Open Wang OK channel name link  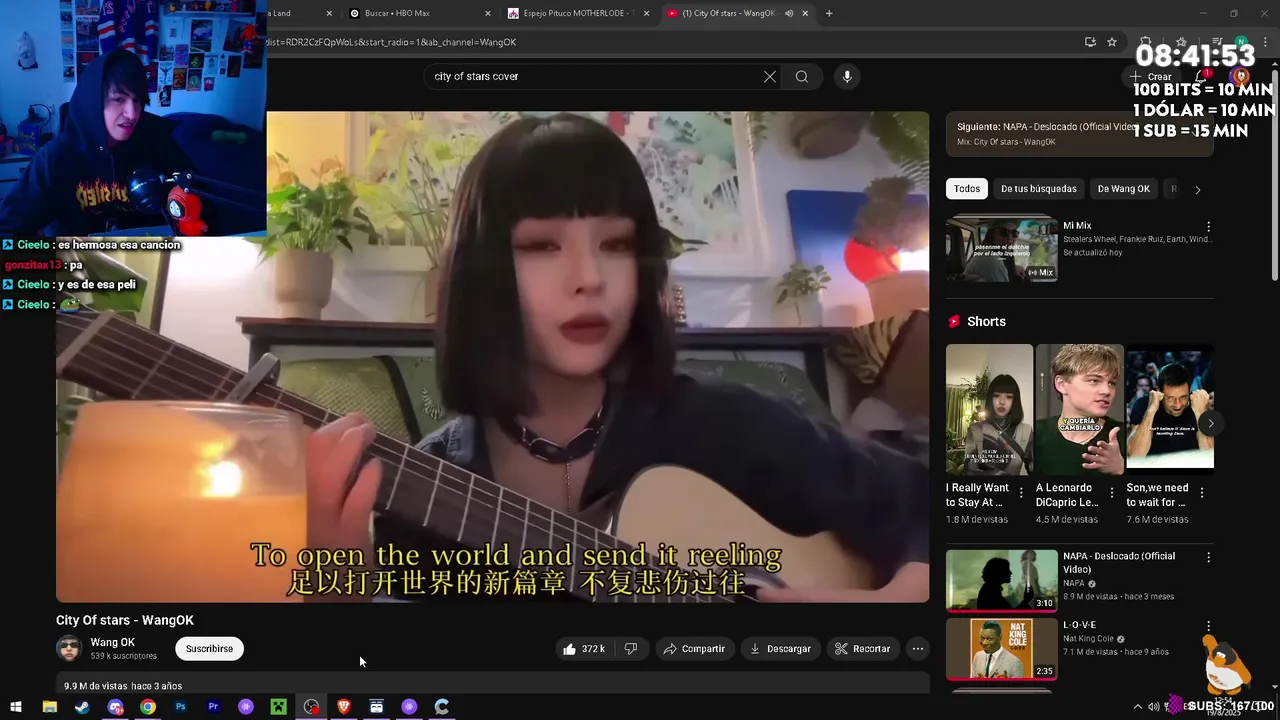(113, 643)
